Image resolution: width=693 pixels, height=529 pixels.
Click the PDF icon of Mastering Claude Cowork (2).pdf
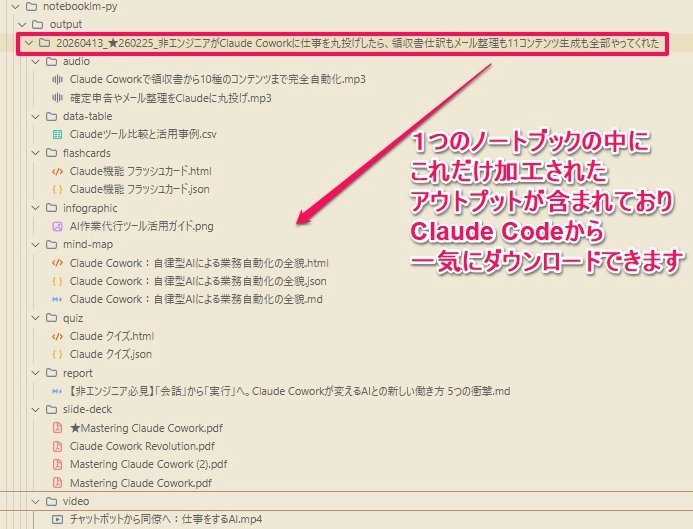57,464
